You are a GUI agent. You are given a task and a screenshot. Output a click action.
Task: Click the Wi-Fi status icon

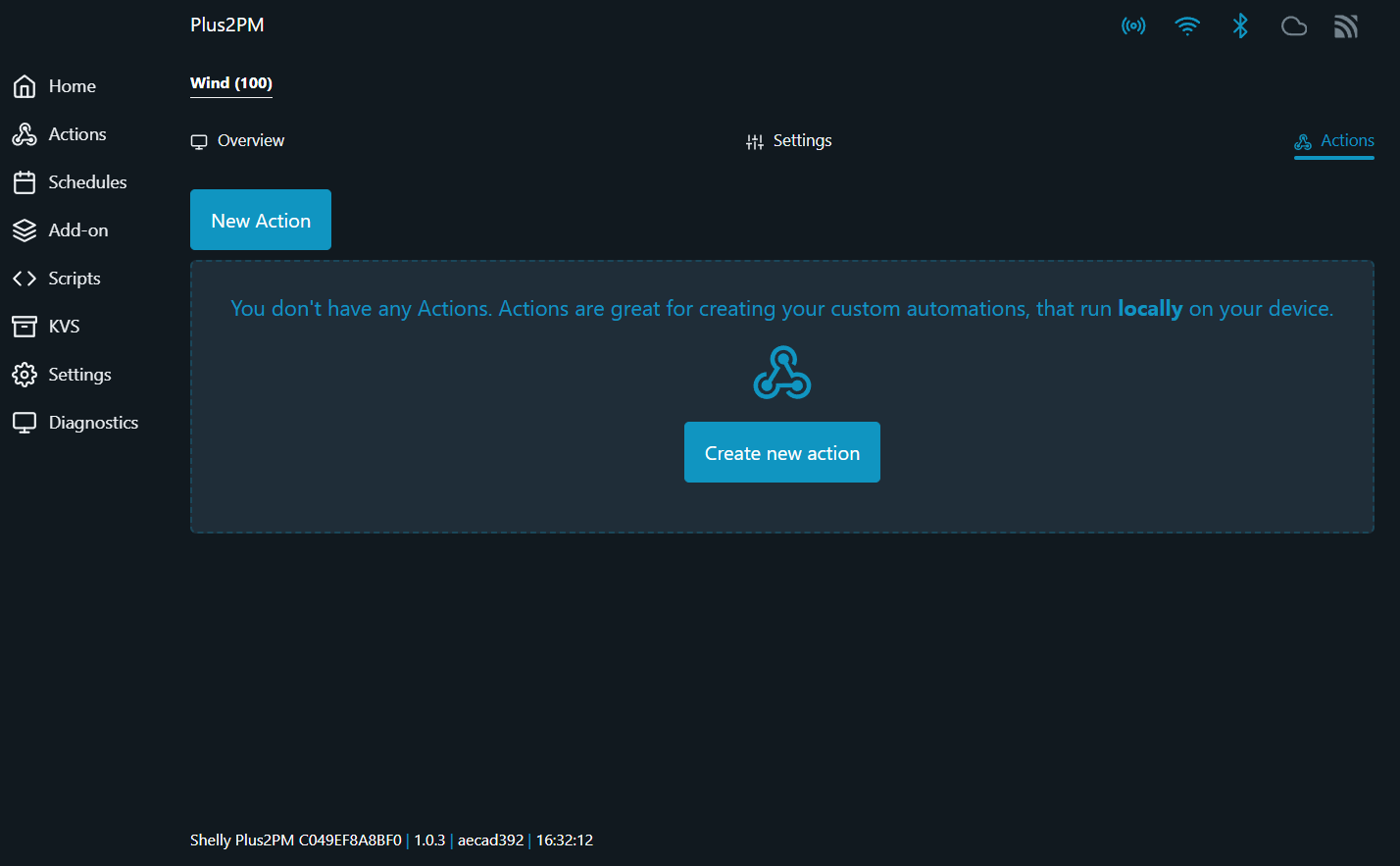[1187, 26]
